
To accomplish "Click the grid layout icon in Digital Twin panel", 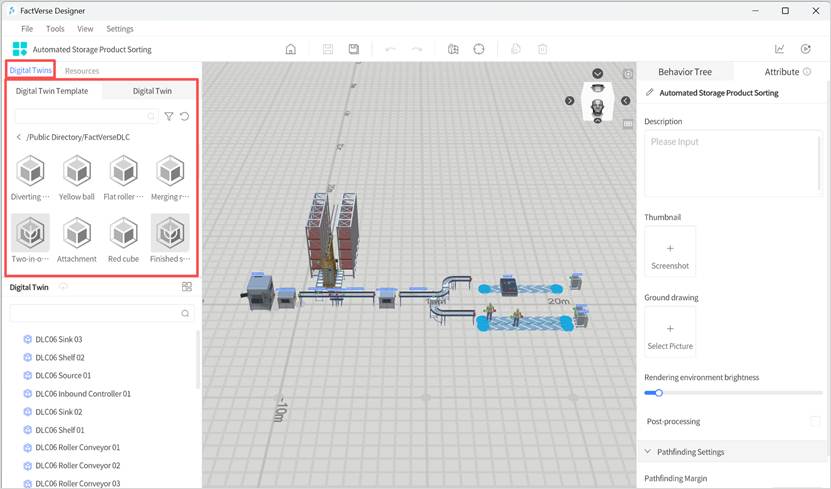I will [186, 287].
